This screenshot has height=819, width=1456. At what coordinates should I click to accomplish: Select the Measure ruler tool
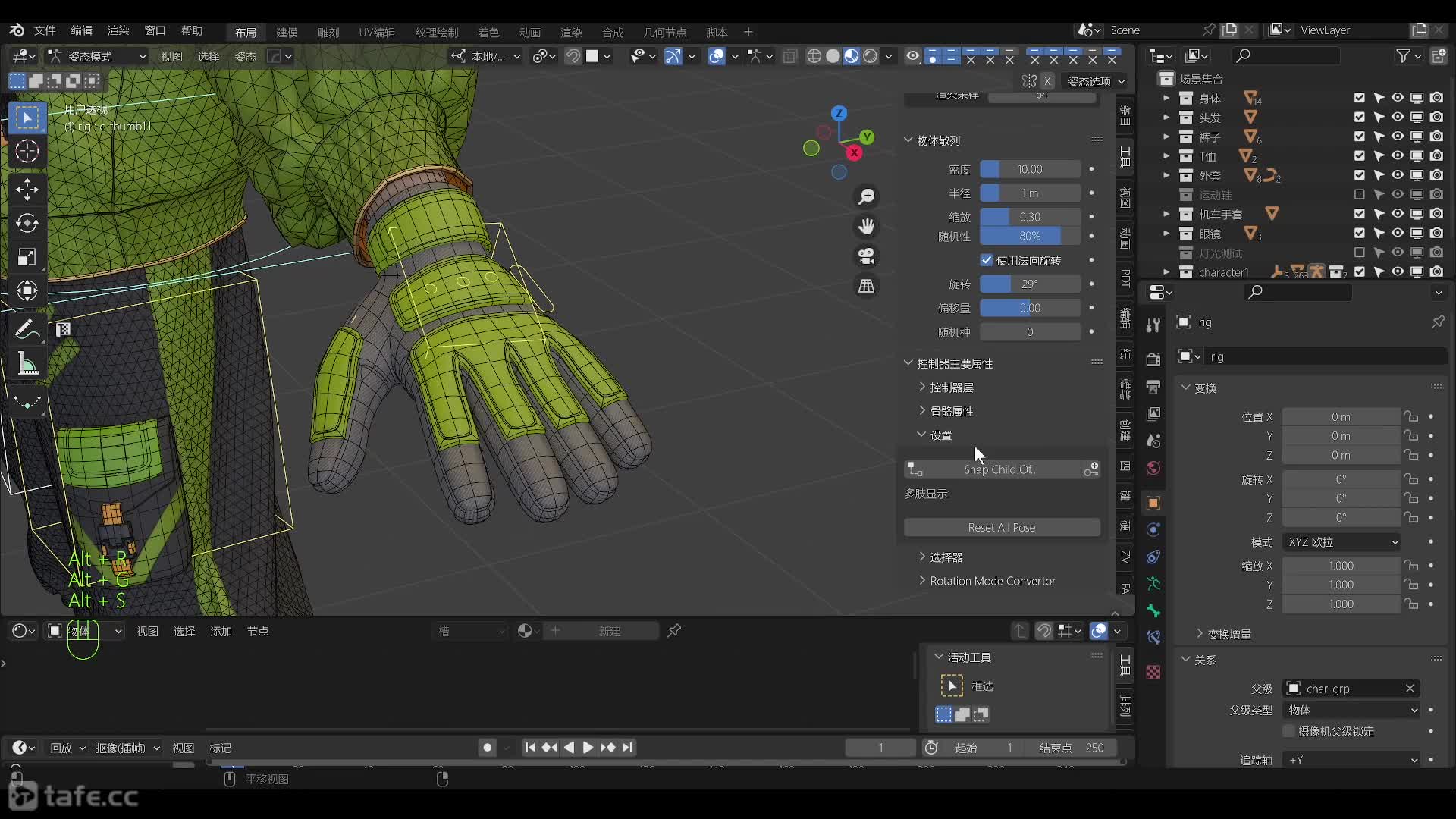[x=27, y=365]
